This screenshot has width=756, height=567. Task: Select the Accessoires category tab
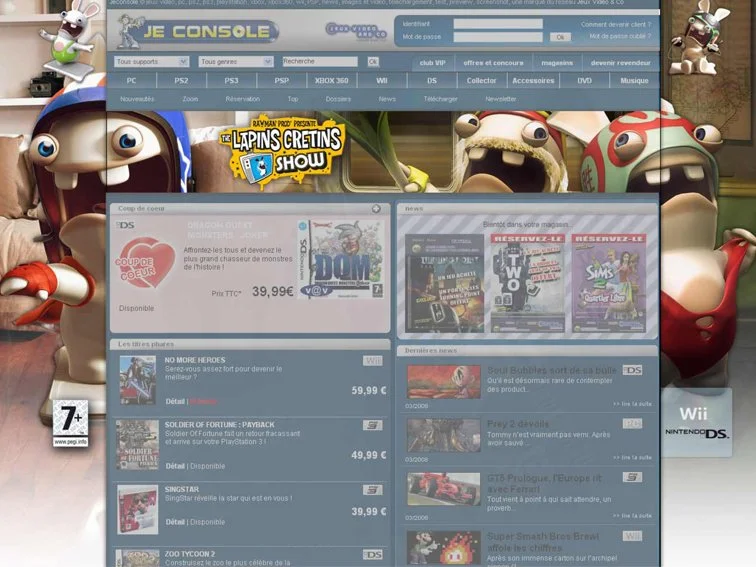point(533,81)
